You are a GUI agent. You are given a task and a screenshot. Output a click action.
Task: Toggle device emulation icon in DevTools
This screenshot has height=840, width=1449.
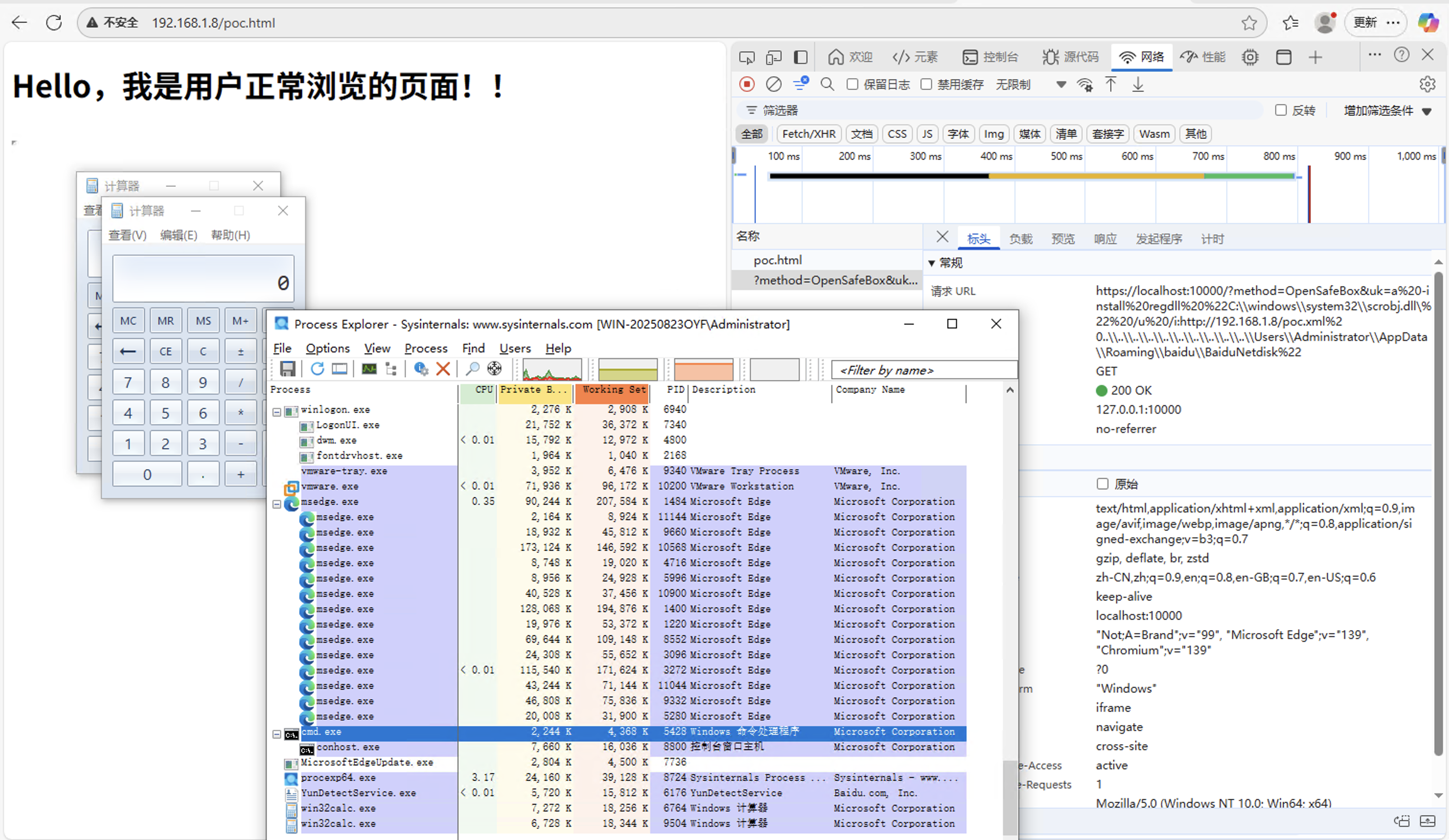pyautogui.click(x=773, y=57)
